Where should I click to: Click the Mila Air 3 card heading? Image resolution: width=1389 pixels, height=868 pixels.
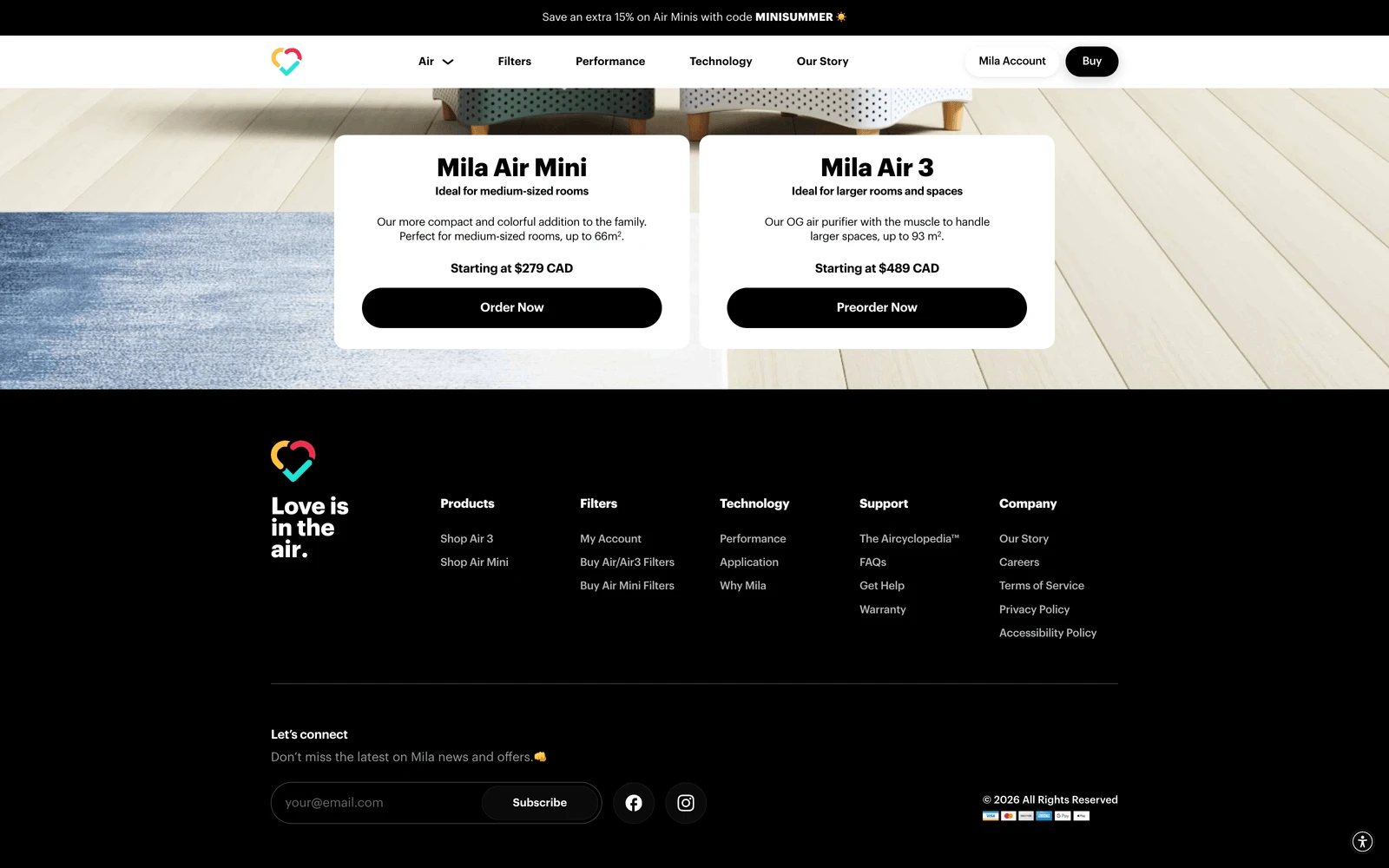(877, 167)
